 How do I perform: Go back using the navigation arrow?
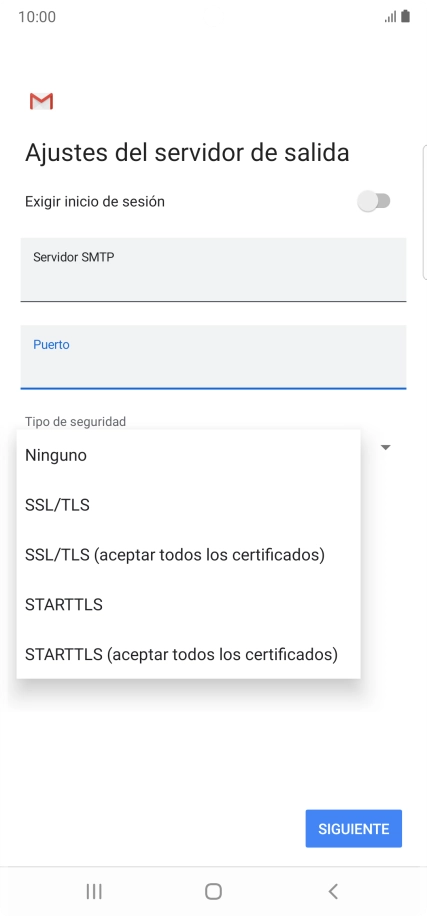(x=333, y=891)
